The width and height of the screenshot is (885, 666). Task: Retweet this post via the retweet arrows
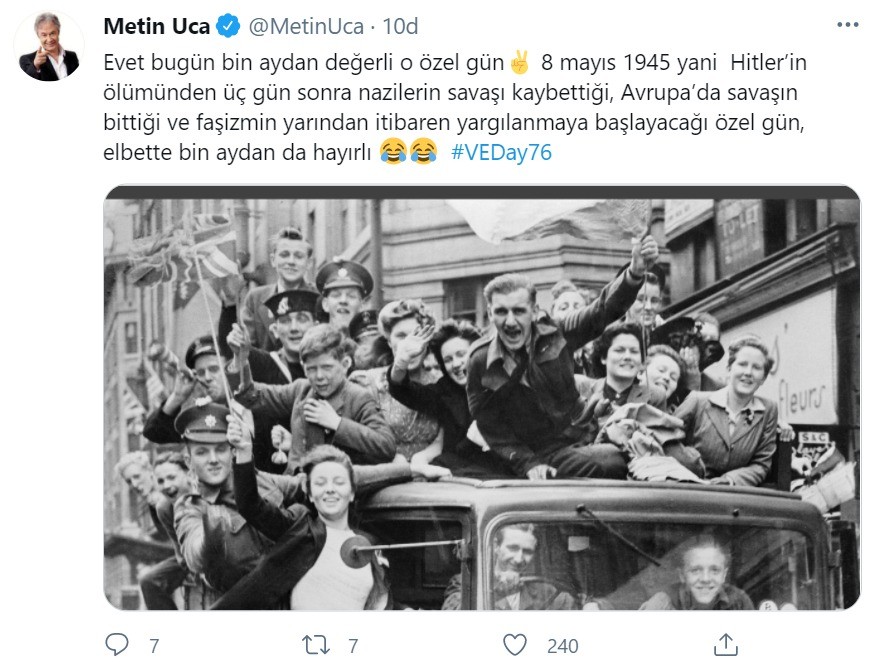[x=316, y=645]
